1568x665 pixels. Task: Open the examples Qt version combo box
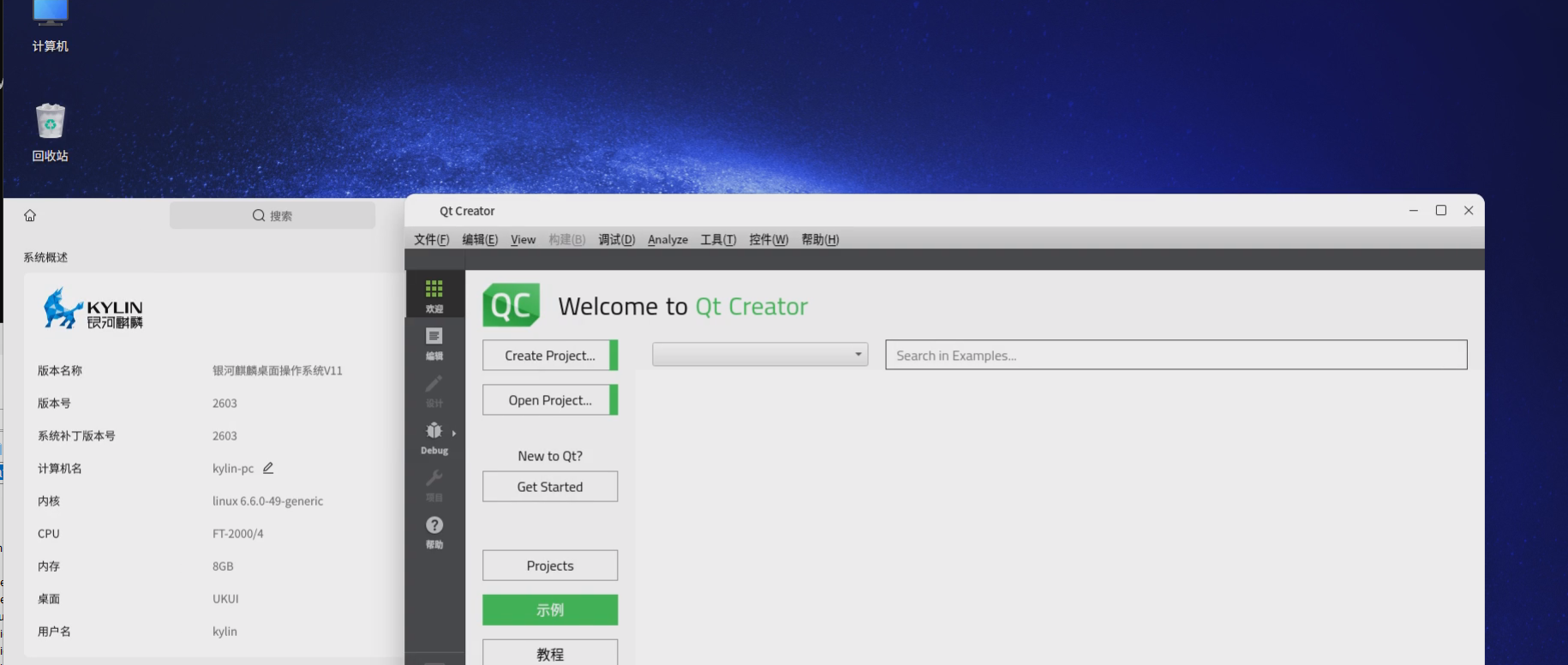pyautogui.click(x=760, y=355)
